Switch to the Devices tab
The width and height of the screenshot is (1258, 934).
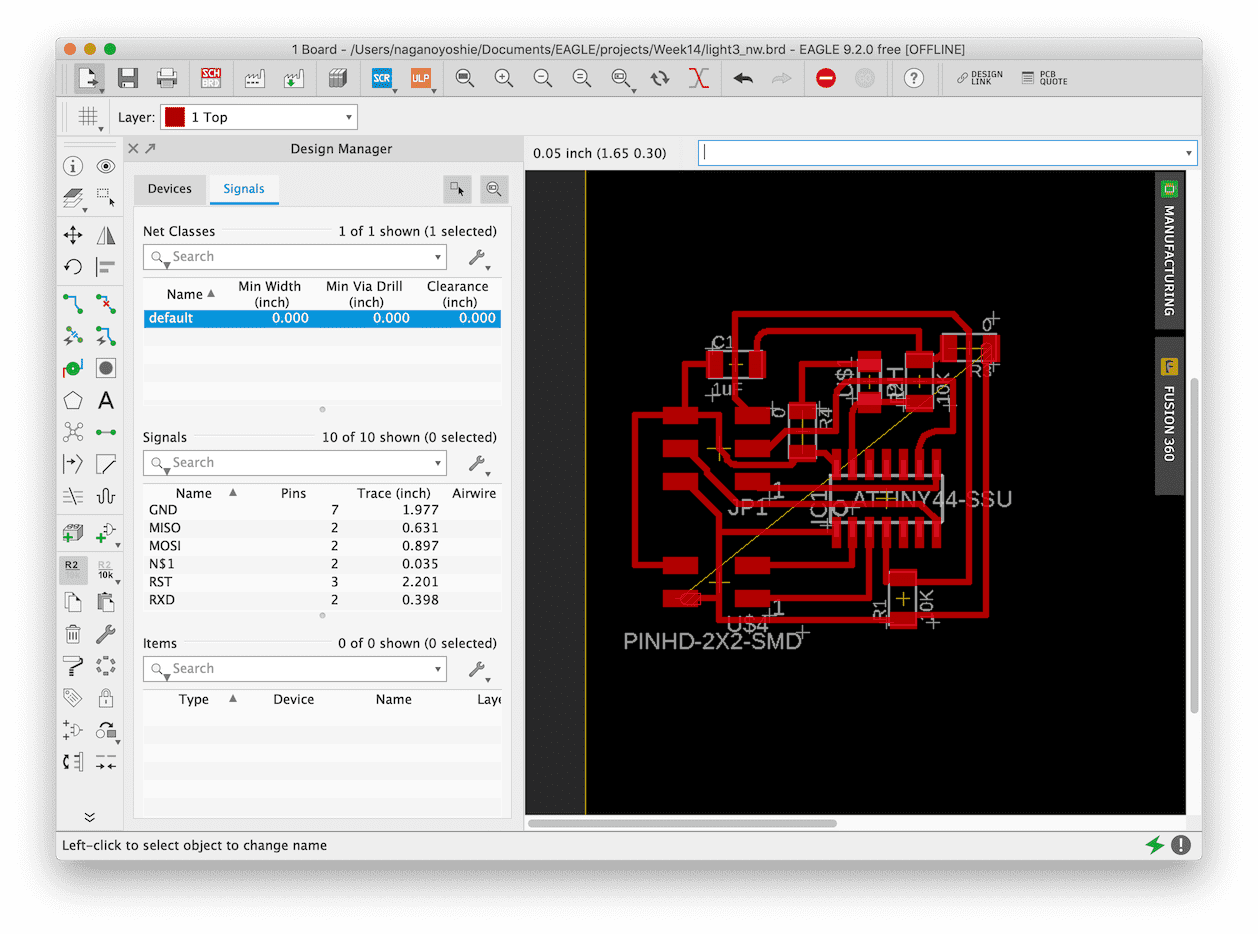coord(170,188)
